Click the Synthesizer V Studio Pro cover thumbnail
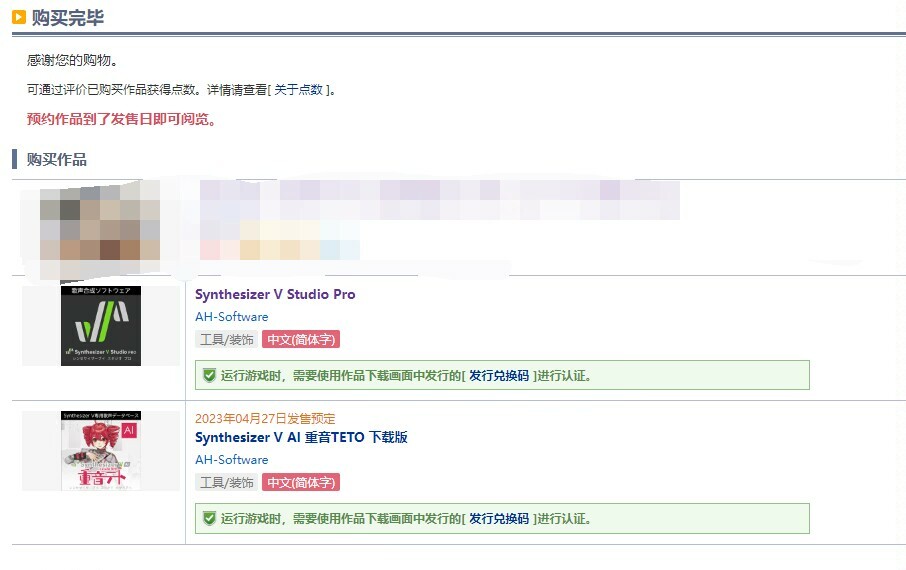Viewport: 906px width, 570px height. (x=101, y=325)
